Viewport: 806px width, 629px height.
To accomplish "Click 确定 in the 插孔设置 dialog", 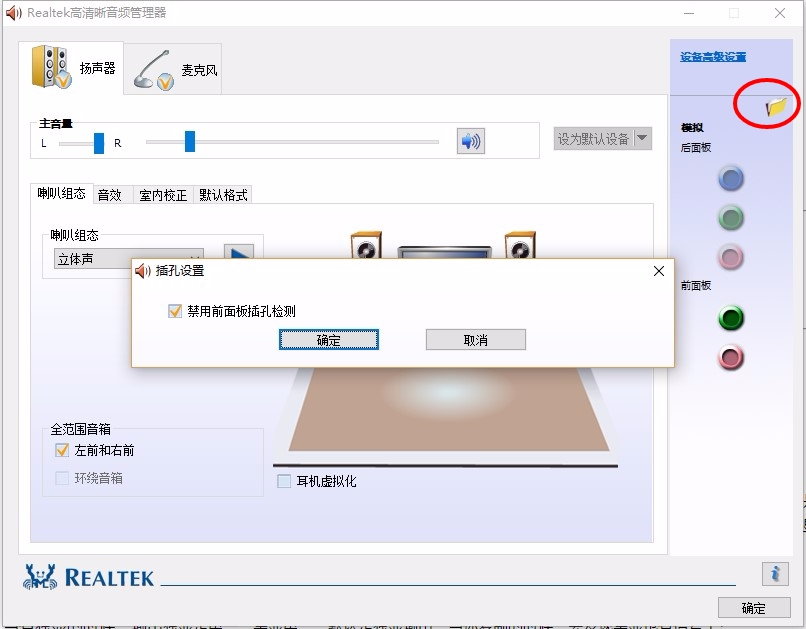I will 328,340.
